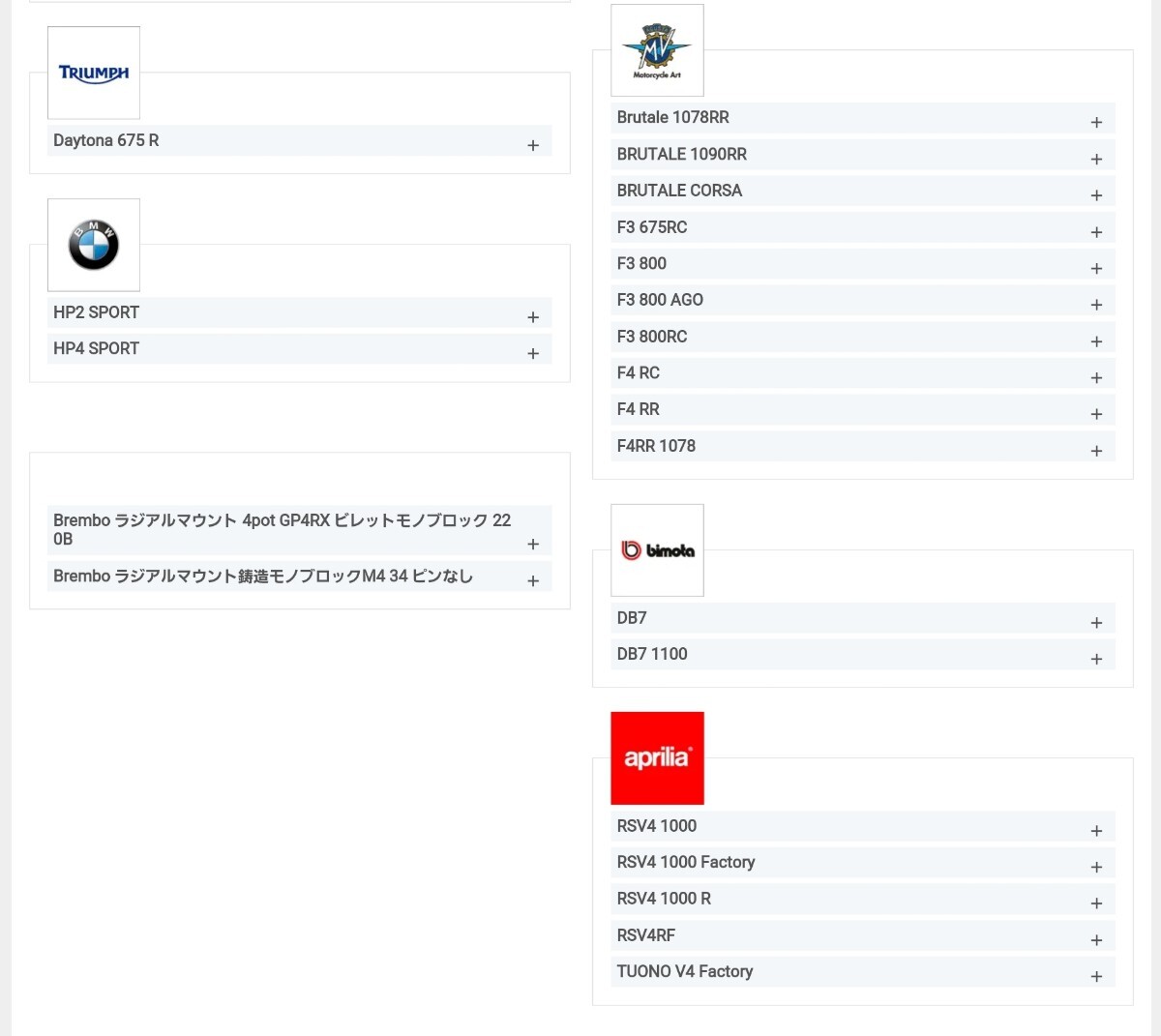Select the Brutale 1078RR label
This screenshot has height=1036, width=1161.
click(673, 117)
